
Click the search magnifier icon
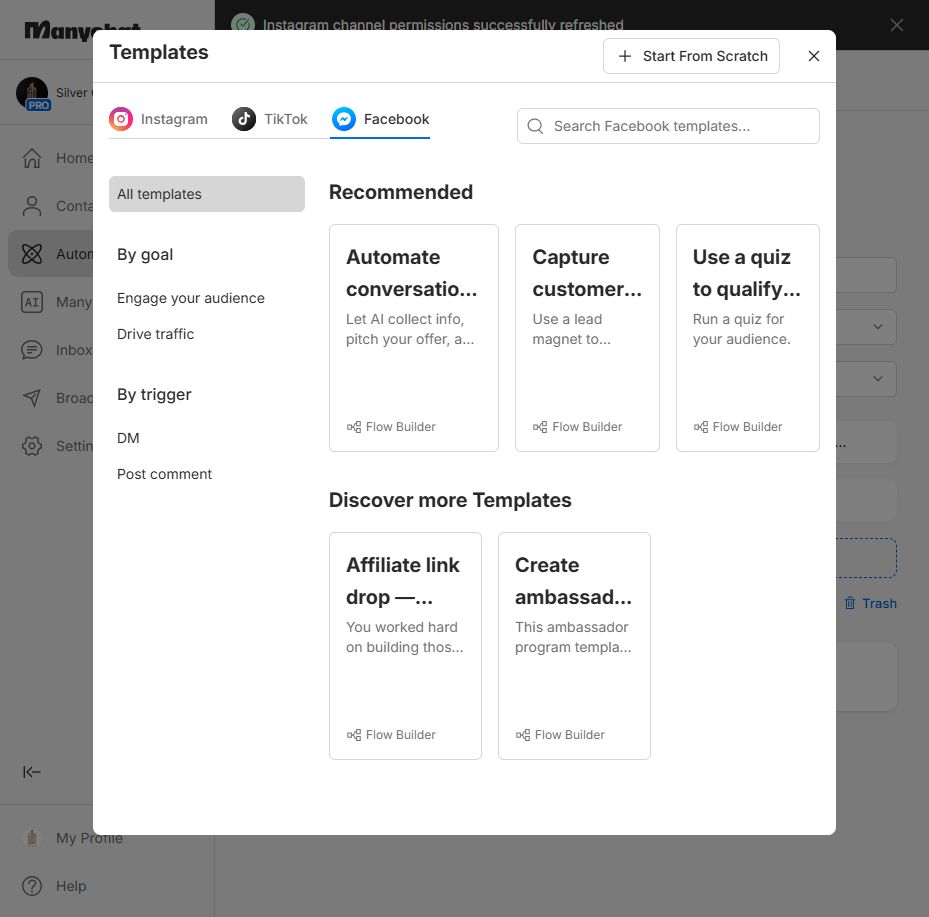pos(535,126)
